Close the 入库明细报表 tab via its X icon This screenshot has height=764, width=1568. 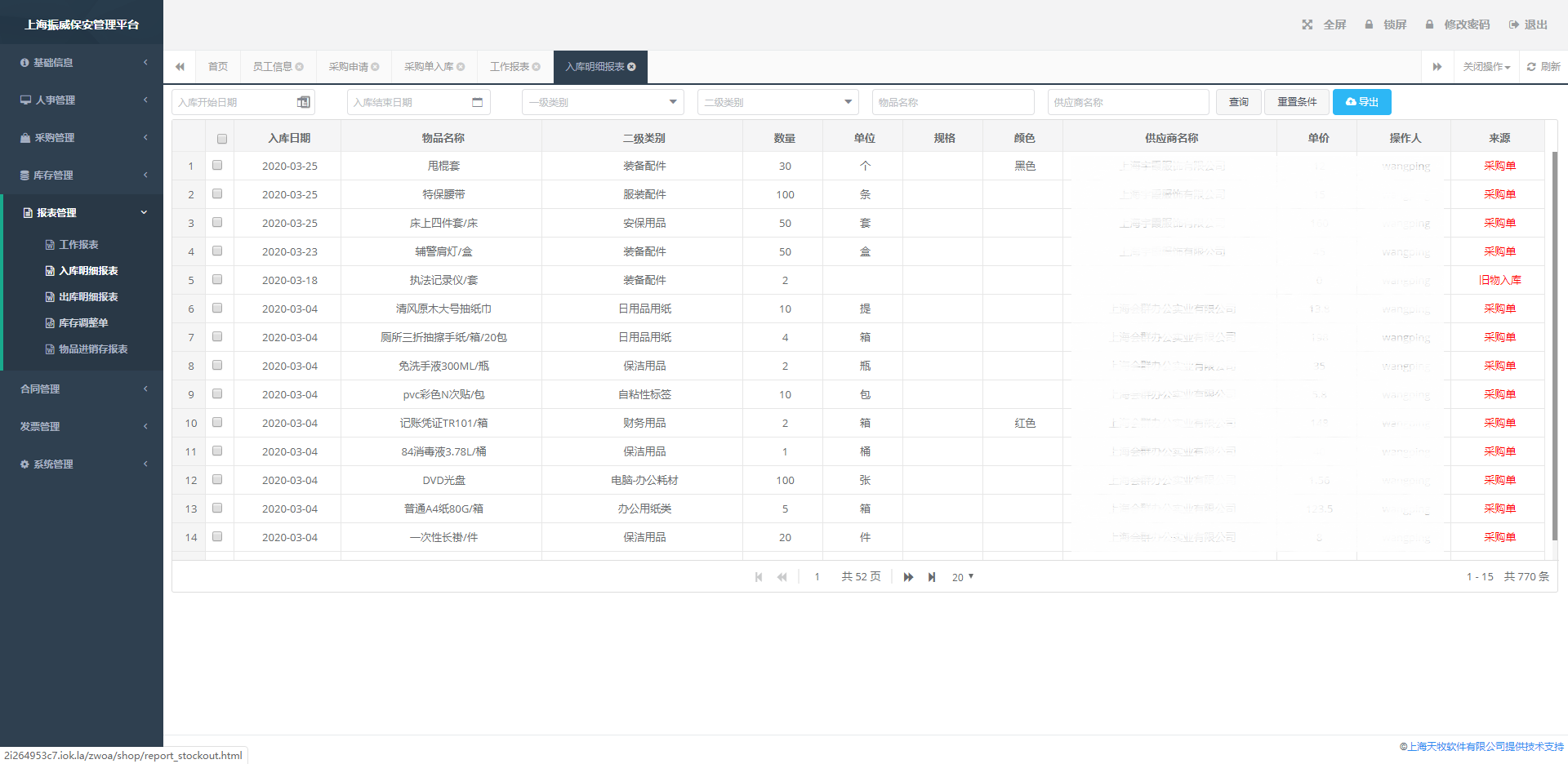(631, 67)
